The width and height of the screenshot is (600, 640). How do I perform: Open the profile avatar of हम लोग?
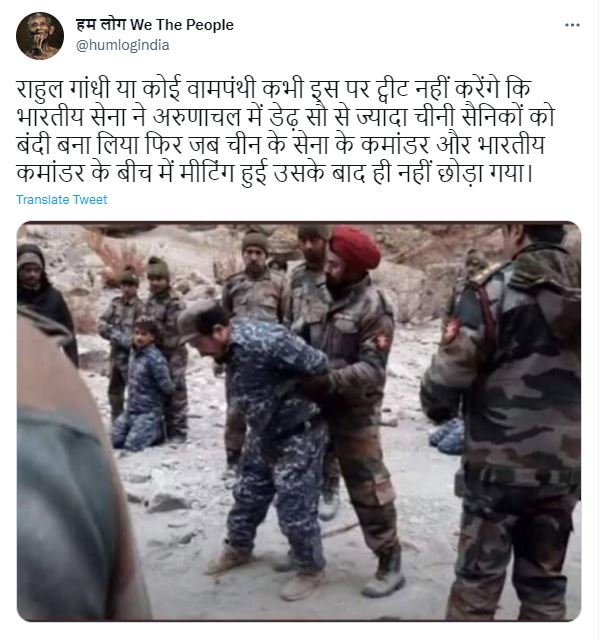pyautogui.click(x=40, y=36)
